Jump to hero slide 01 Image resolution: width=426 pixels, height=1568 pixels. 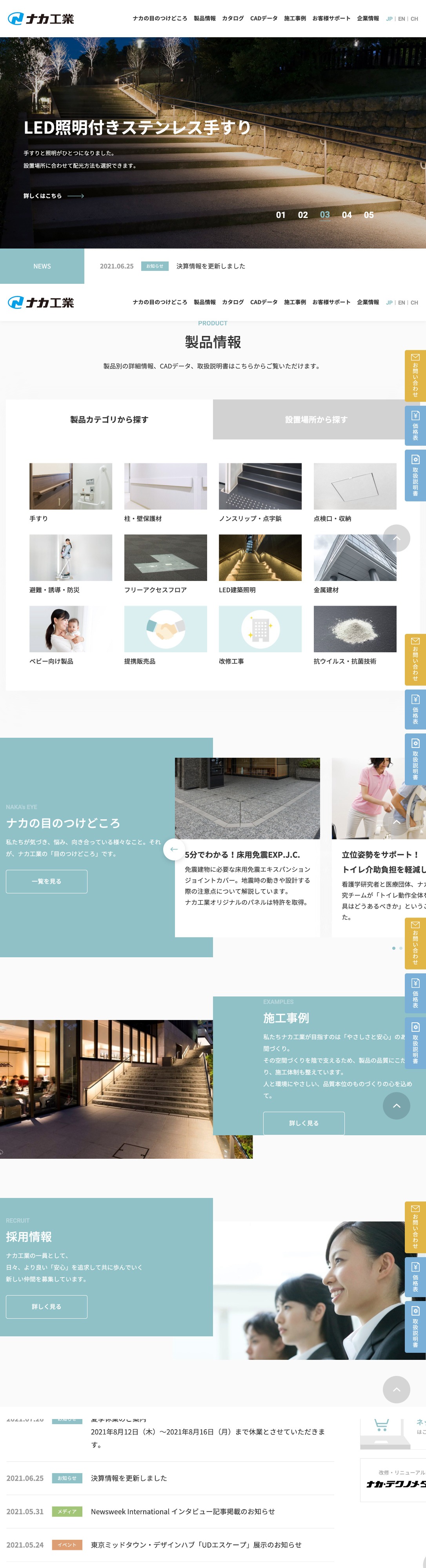pyautogui.click(x=280, y=215)
